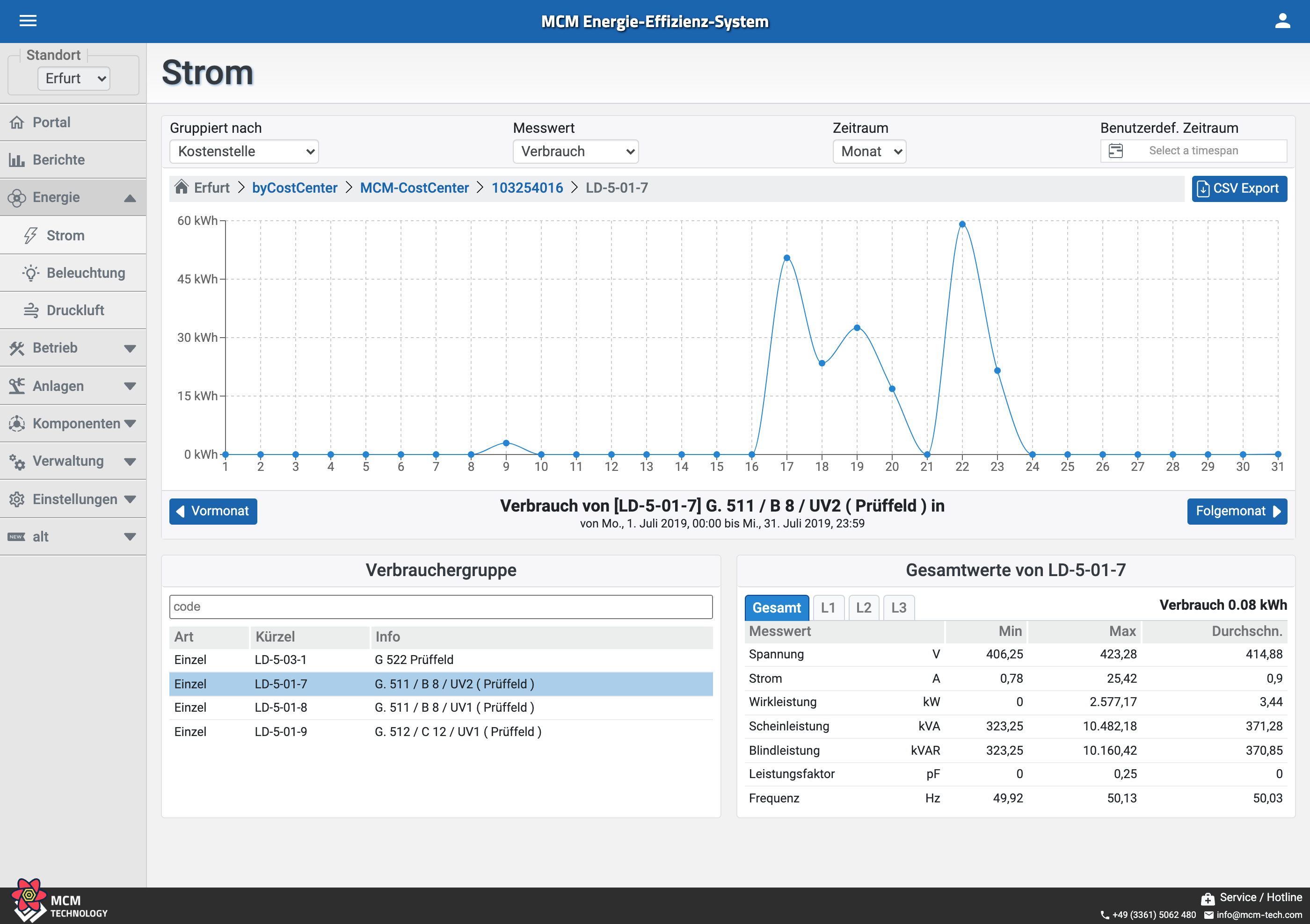Click the Strom lightning bolt icon
This screenshot has height=924, width=1310.
click(31, 236)
